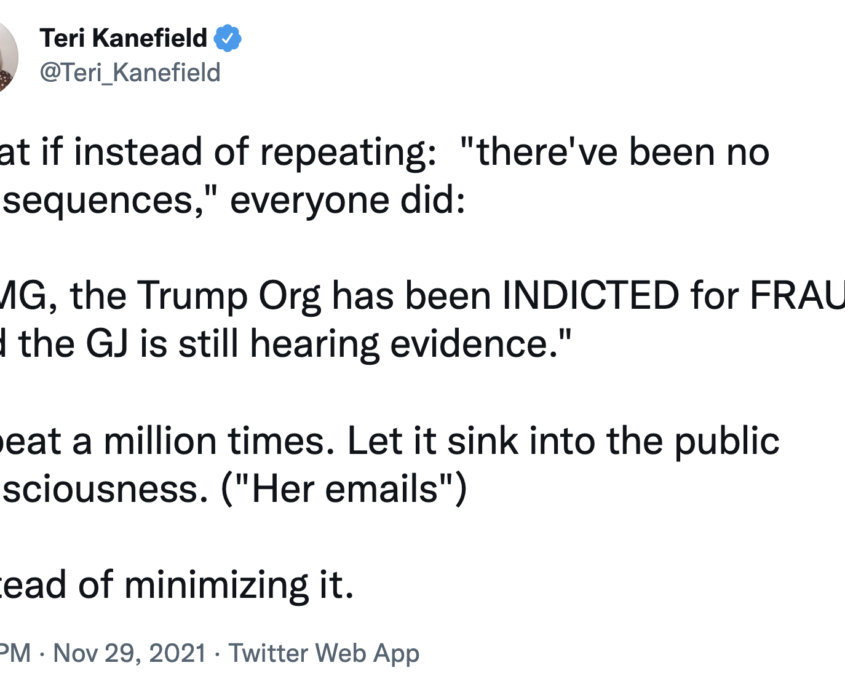This screenshot has height=684, width=845.
Task: Click the Twitter Web App source label
Action: point(324,653)
